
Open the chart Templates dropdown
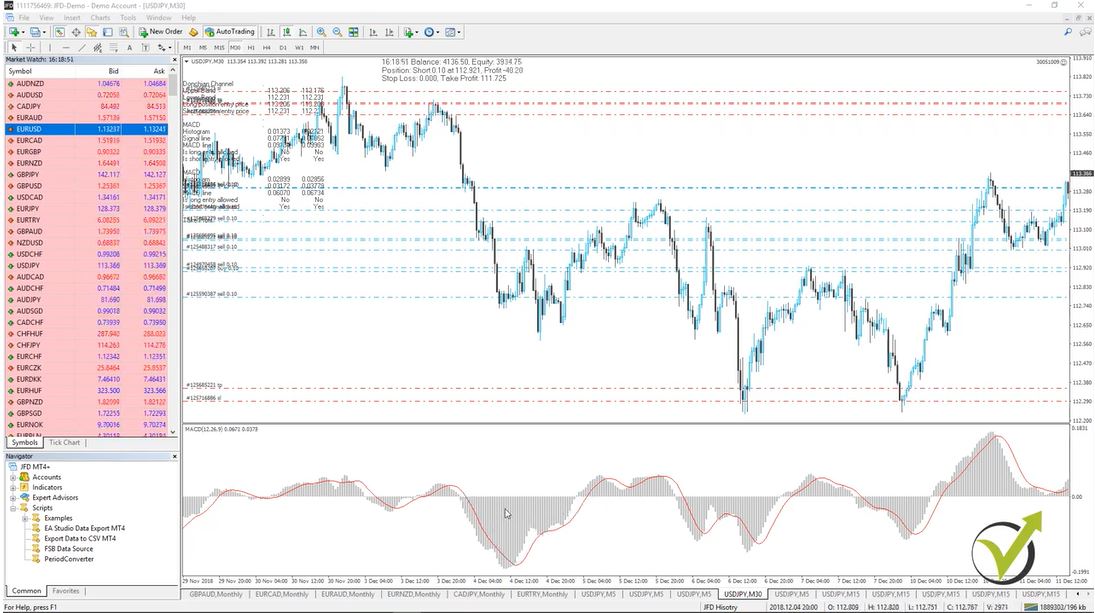pos(450,31)
